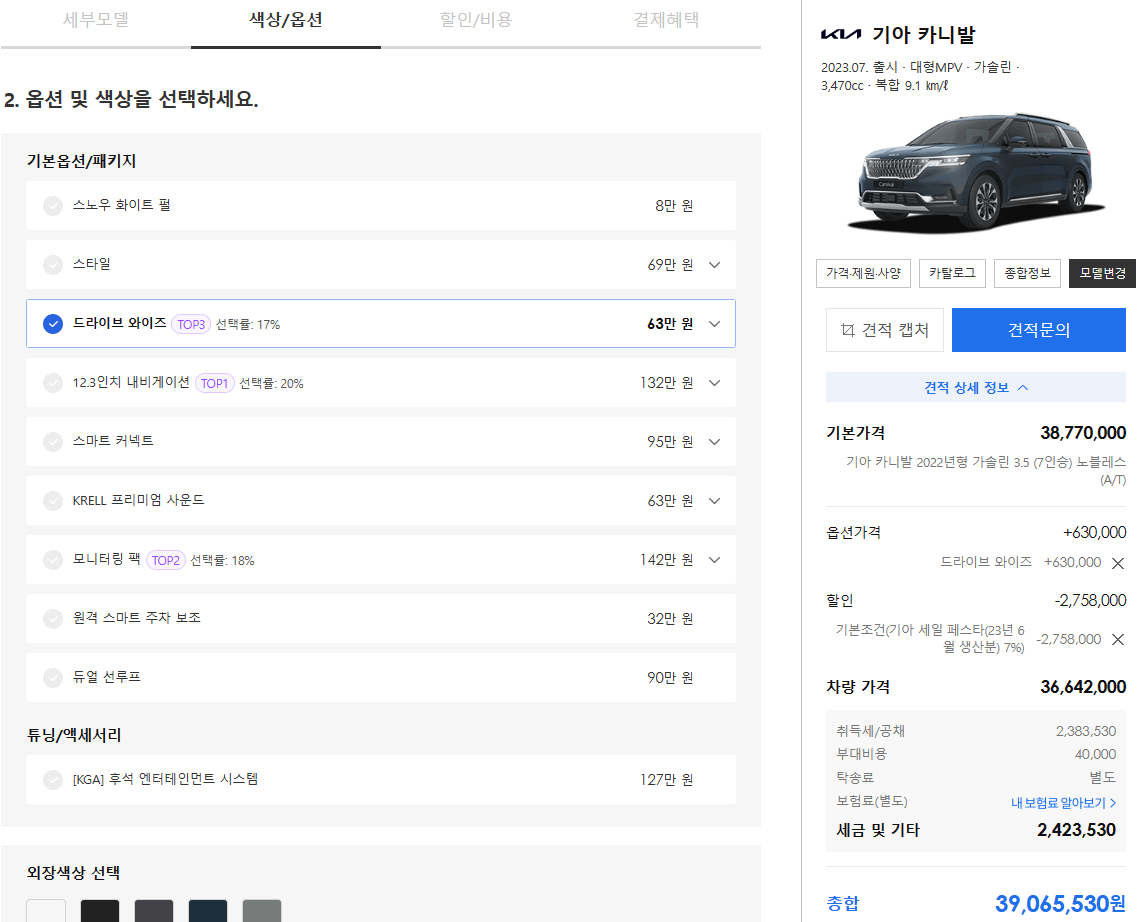Select dark navy exterior color swatch
1140x922 pixels.
click(x=207, y=910)
